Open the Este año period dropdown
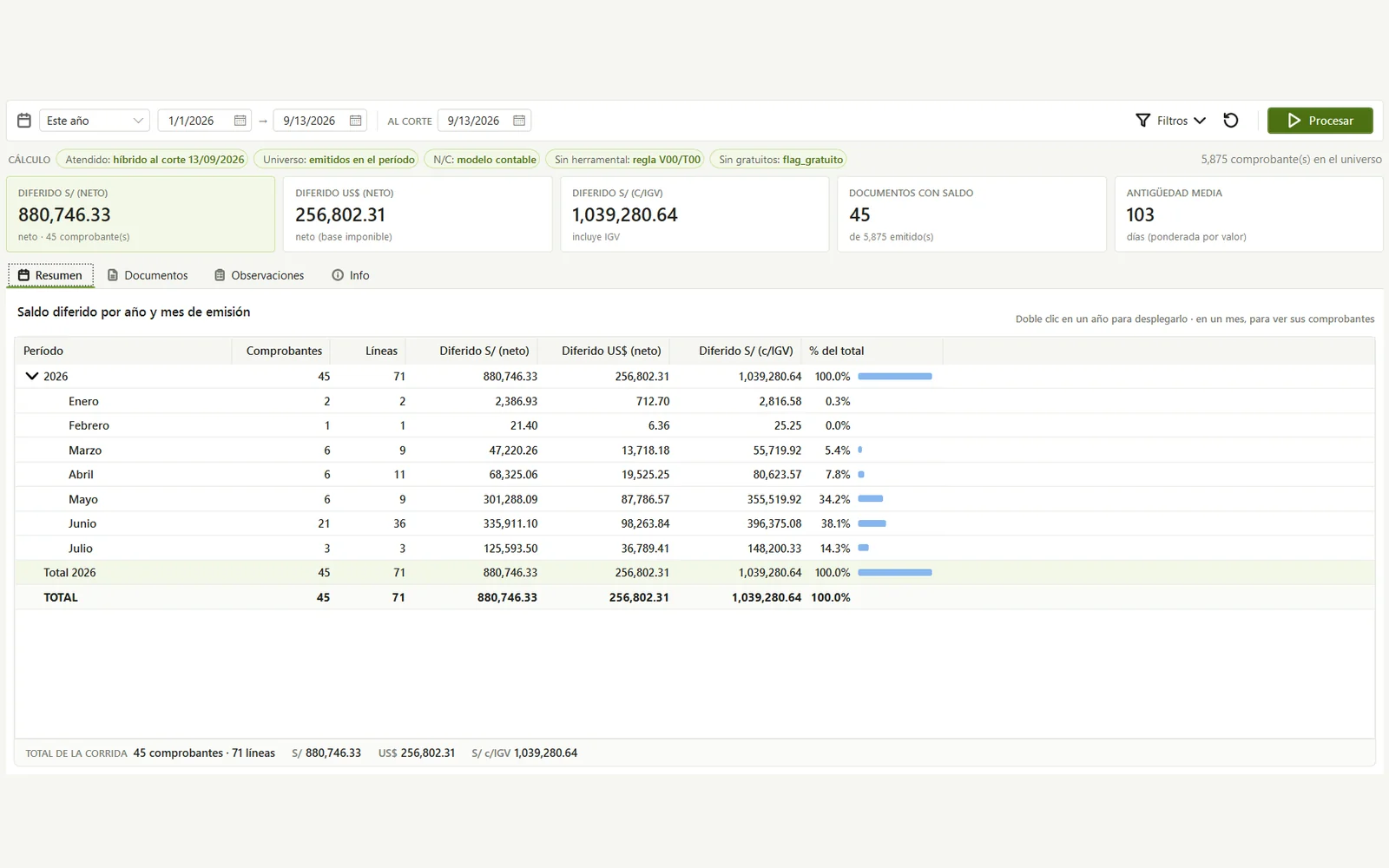Viewport: 1389px width, 868px height. [x=95, y=121]
